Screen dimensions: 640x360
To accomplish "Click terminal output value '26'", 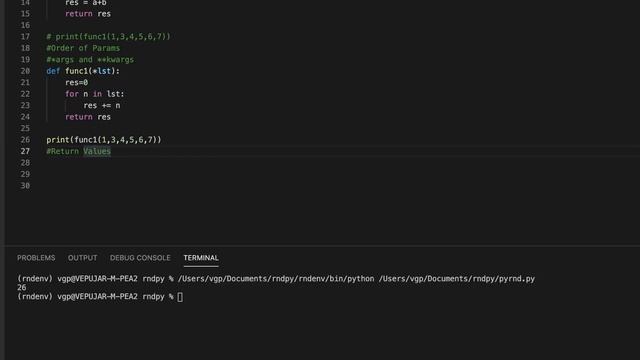I will point(22,287).
